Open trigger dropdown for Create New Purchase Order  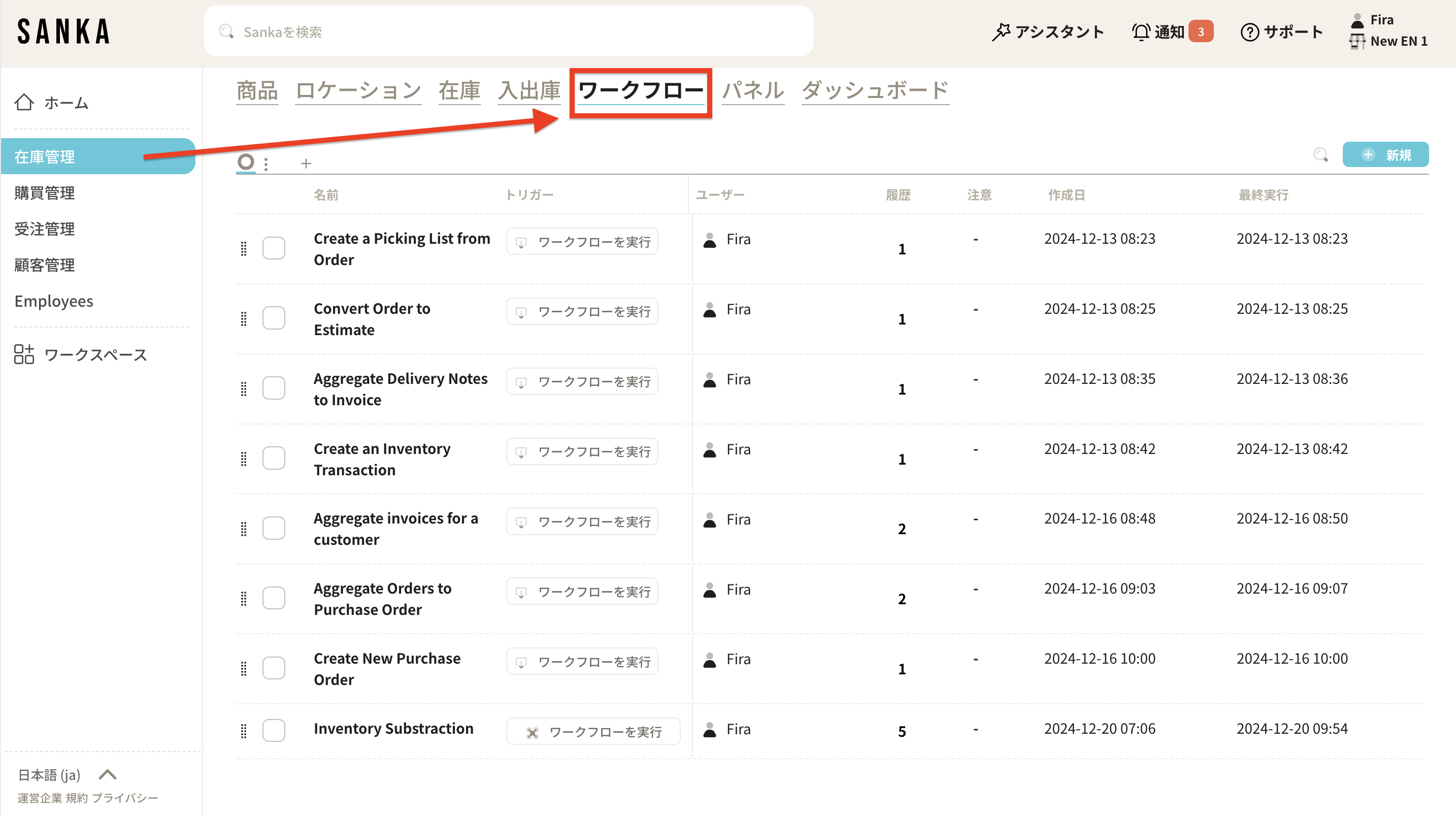(582, 662)
